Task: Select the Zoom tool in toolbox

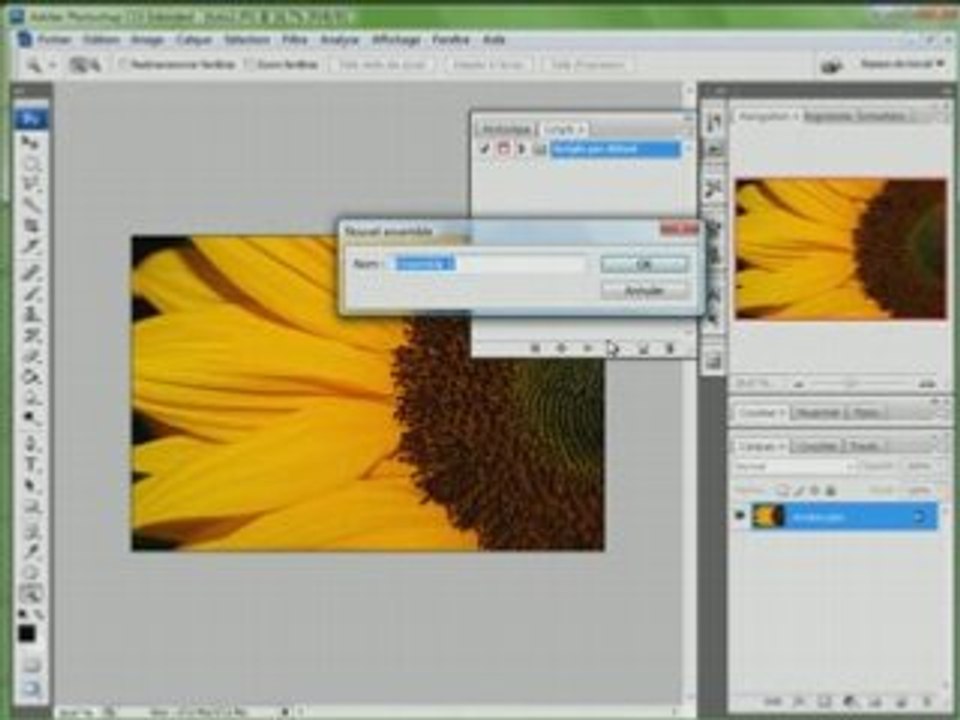Action: [29, 593]
